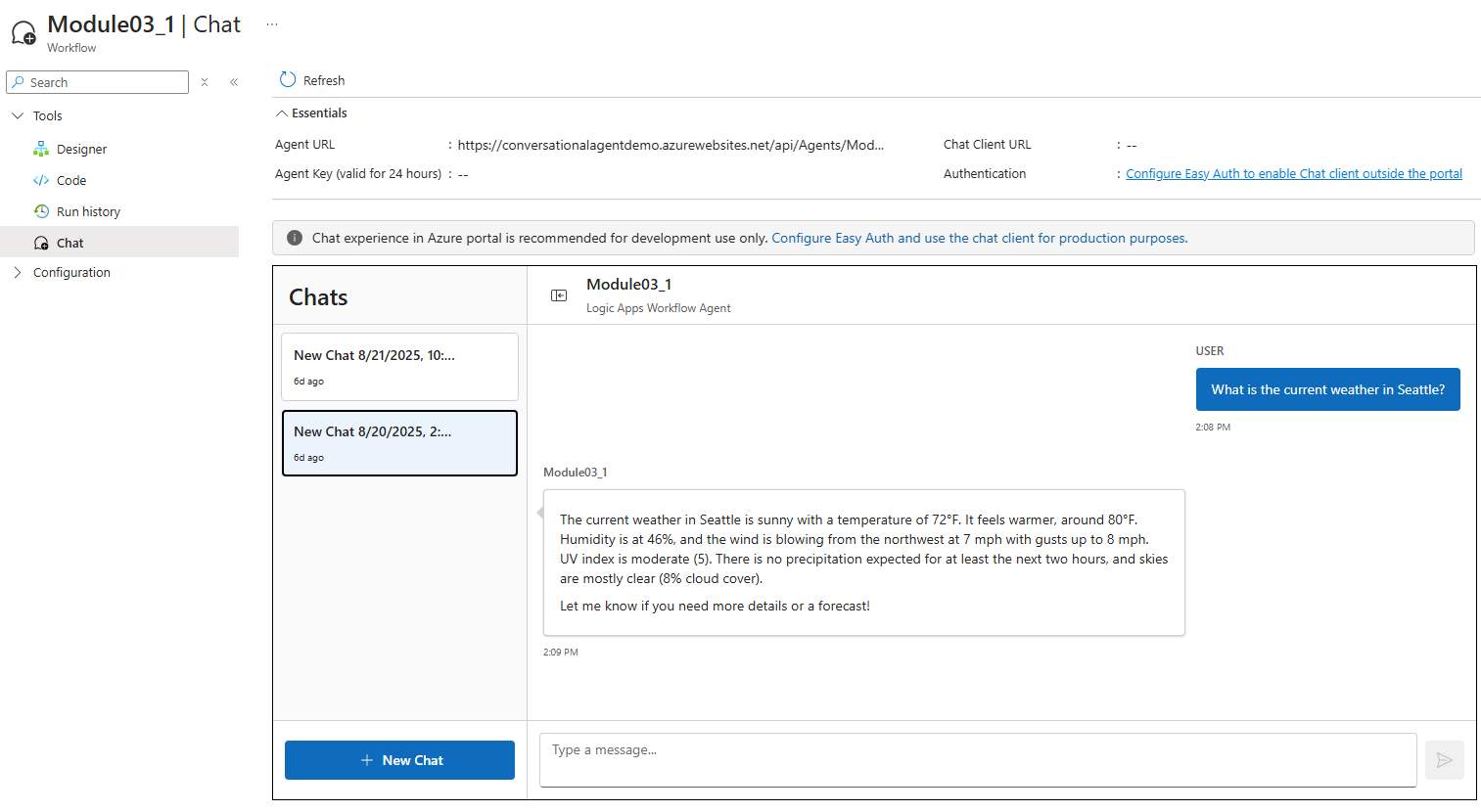Switch to the New Chat 8/21/2025 conversation
This screenshot has width=1481, height=812.
399,367
